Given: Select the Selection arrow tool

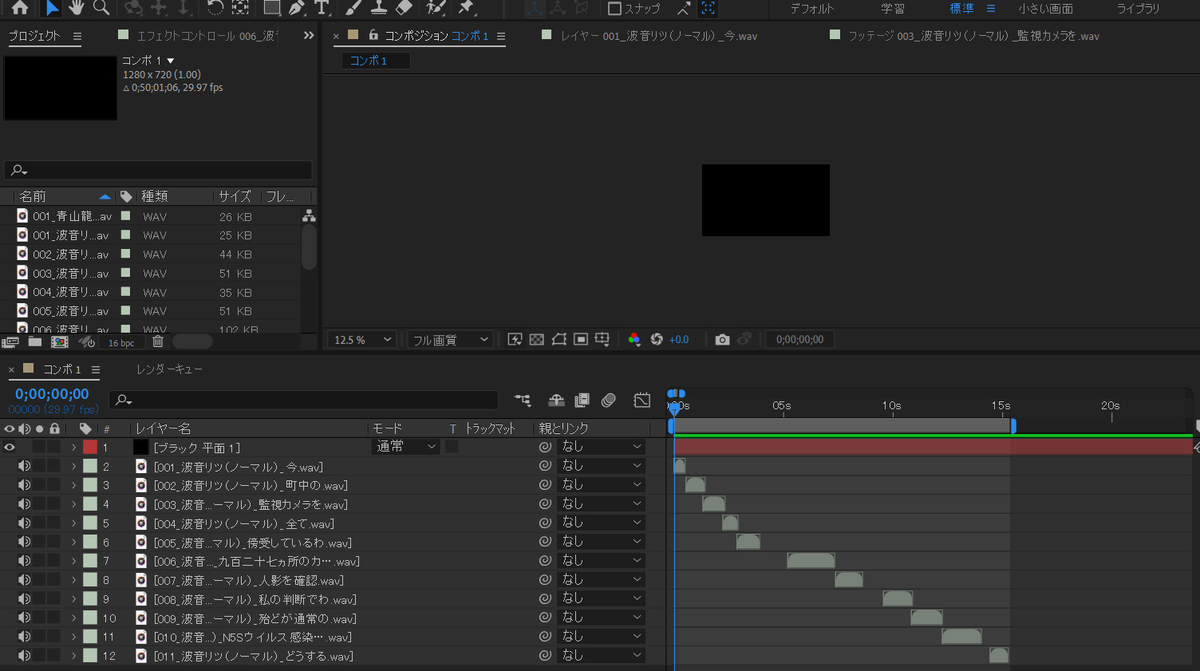Looking at the screenshot, I should pyautogui.click(x=52, y=8).
